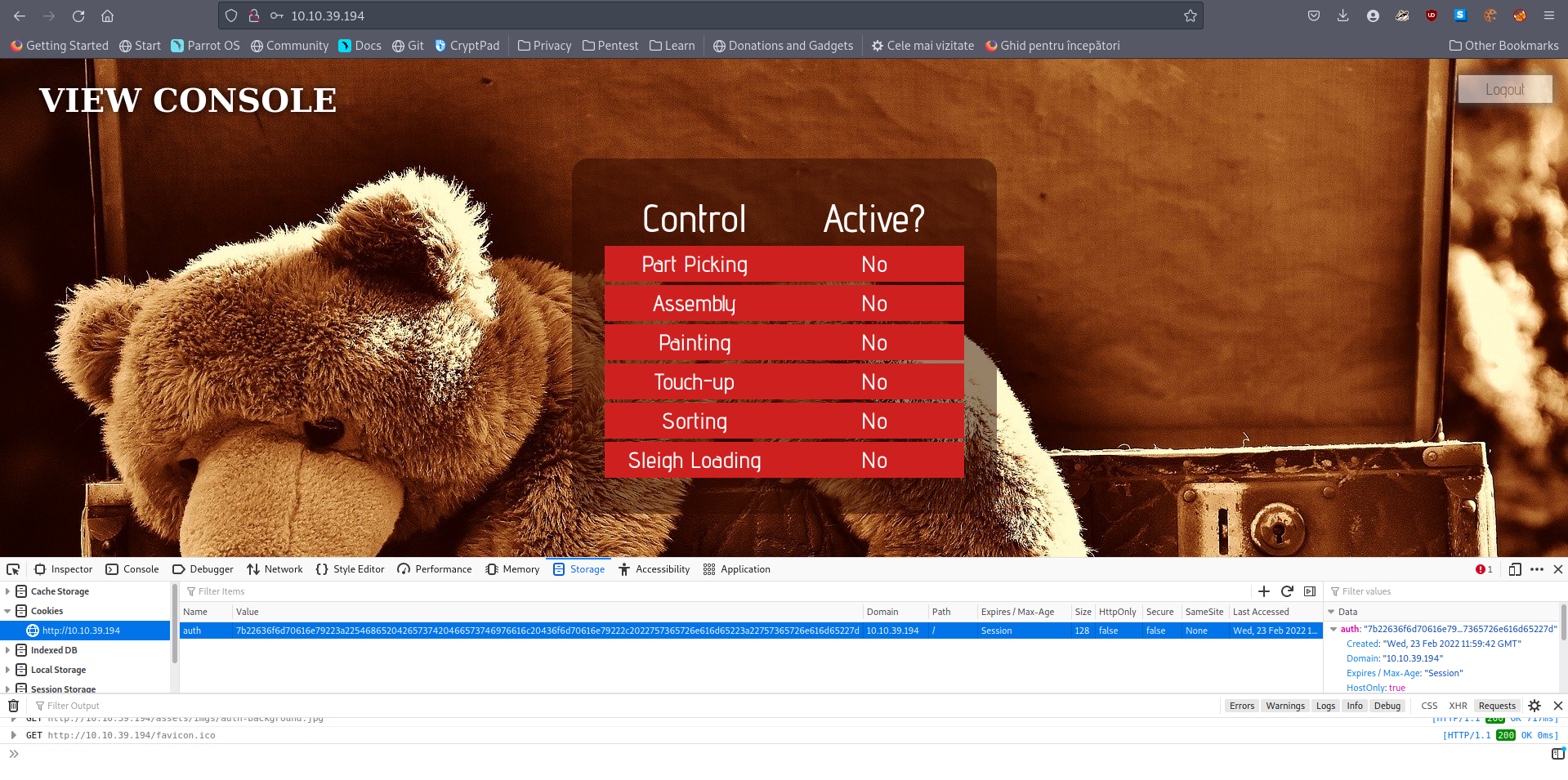Expand the Local Storage tree node
This screenshot has height=780, width=1568.
point(8,670)
